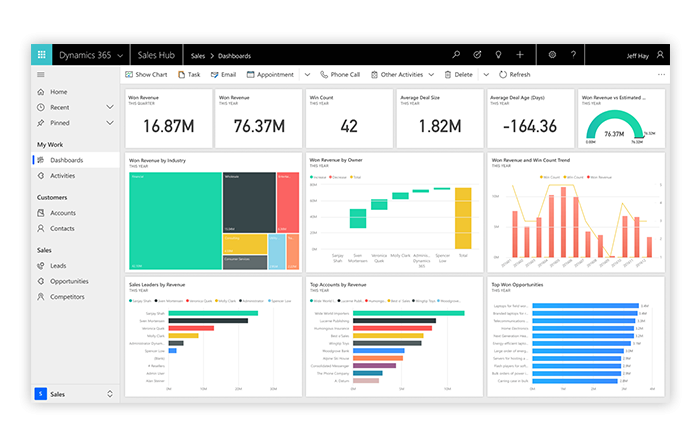Click the Sales Leaders by Revenue title
The image size is (700, 446).
click(157, 284)
